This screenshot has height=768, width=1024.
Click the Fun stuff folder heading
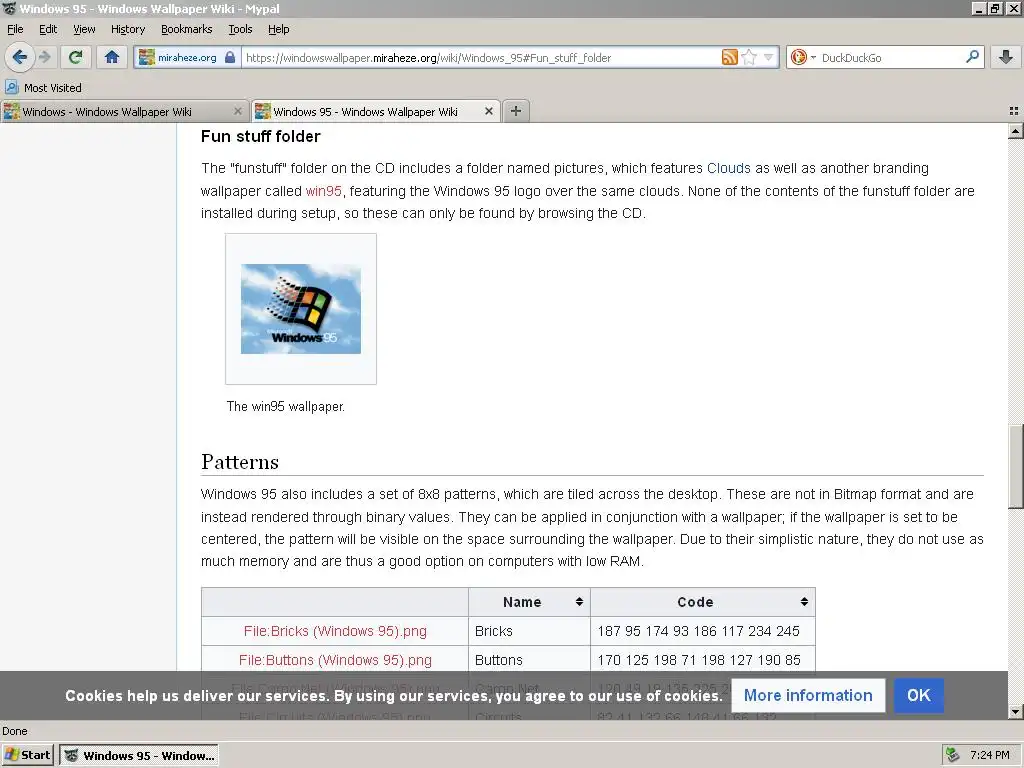261,136
